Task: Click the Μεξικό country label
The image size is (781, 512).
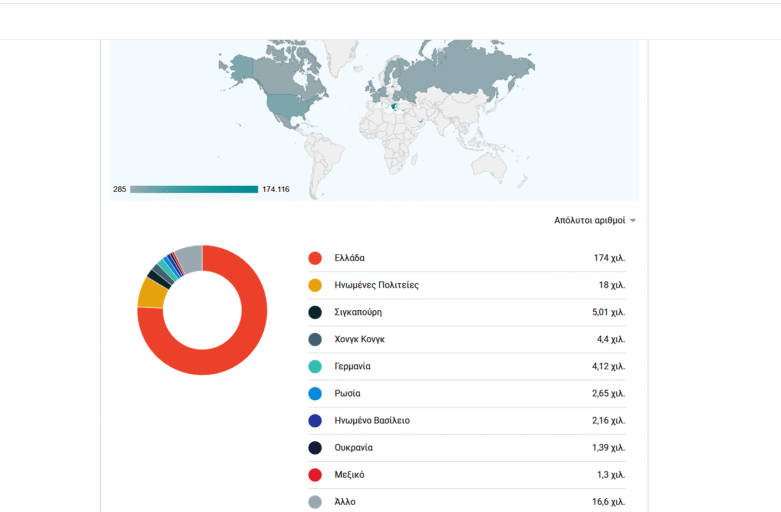Action: click(x=349, y=474)
